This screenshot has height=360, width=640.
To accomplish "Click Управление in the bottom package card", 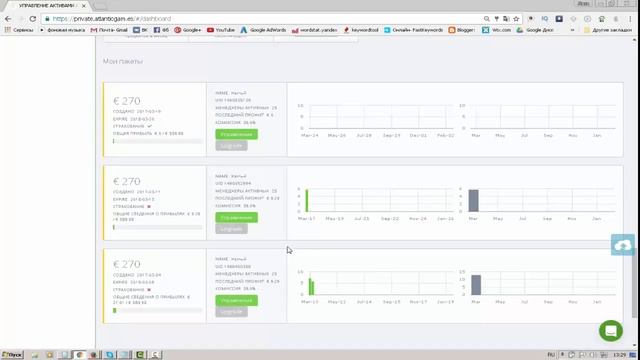I will point(236,300).
